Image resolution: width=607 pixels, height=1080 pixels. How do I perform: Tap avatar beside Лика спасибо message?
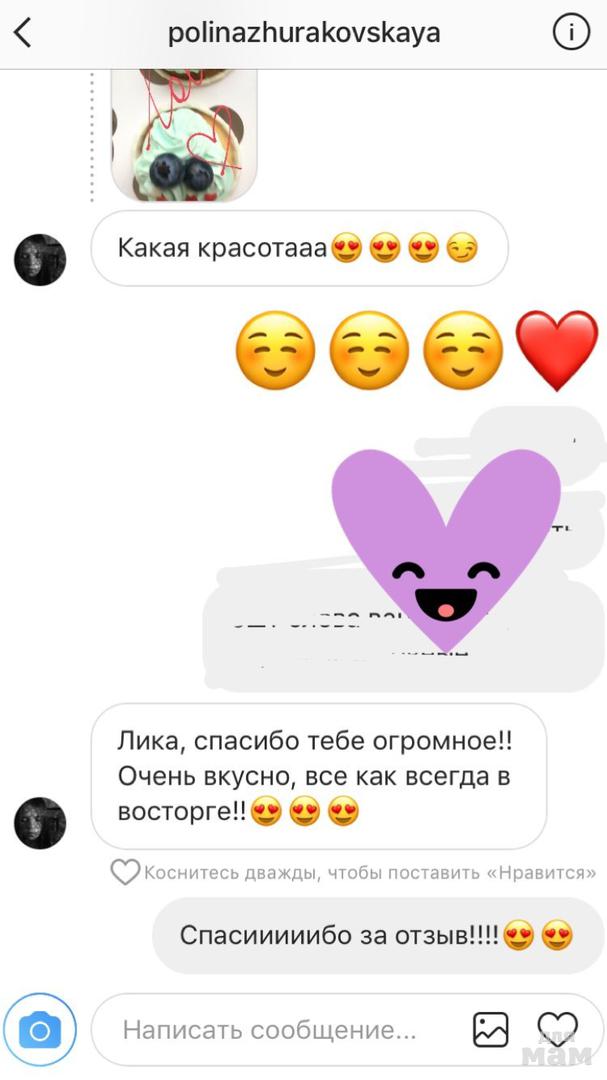point(40,823)
